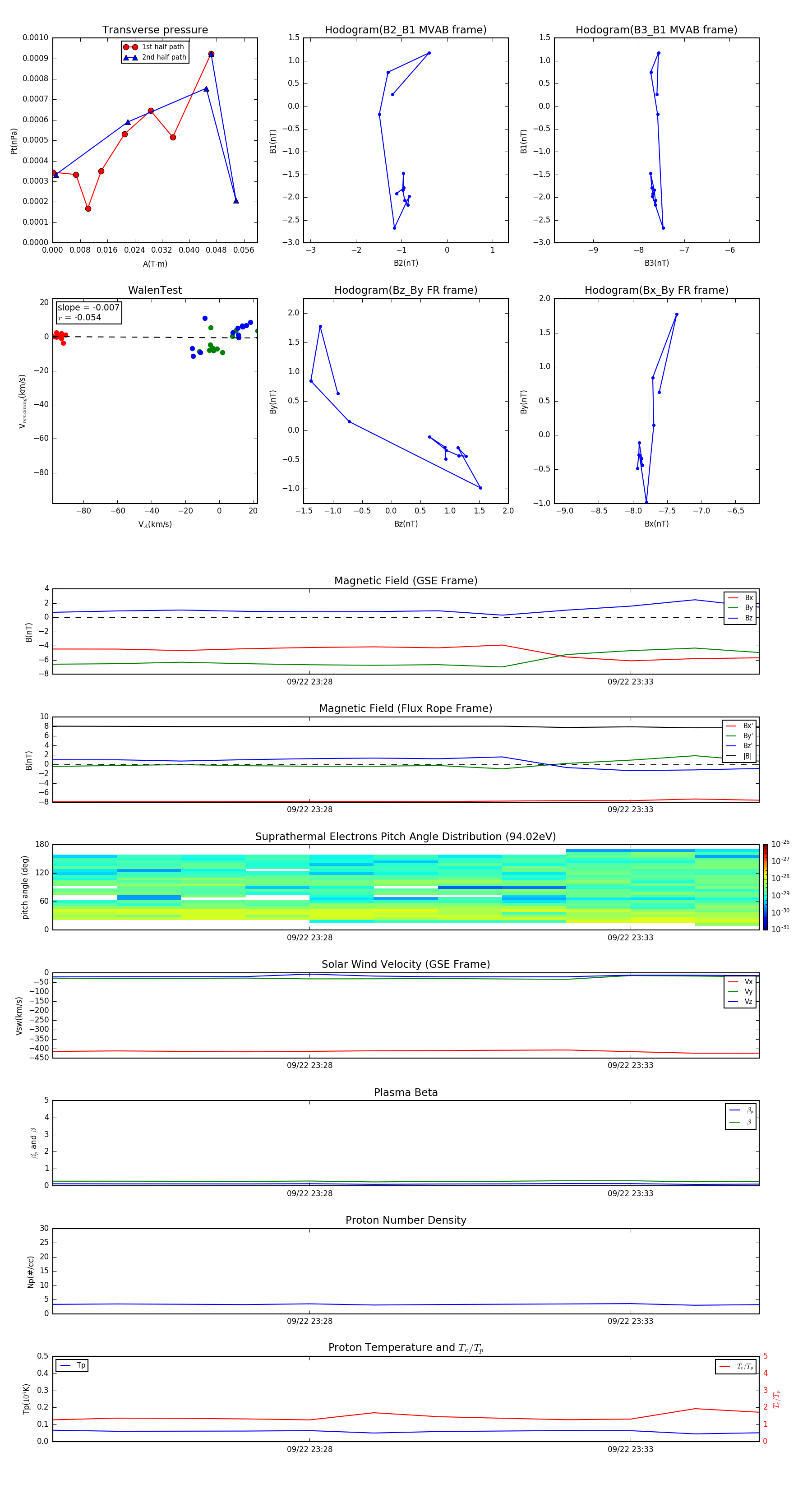The width and height of the screenshot is (812, 1489).
Task: Click 'Vsw(km/s)' y-axis label
Action: click(x=18, y=1016)
